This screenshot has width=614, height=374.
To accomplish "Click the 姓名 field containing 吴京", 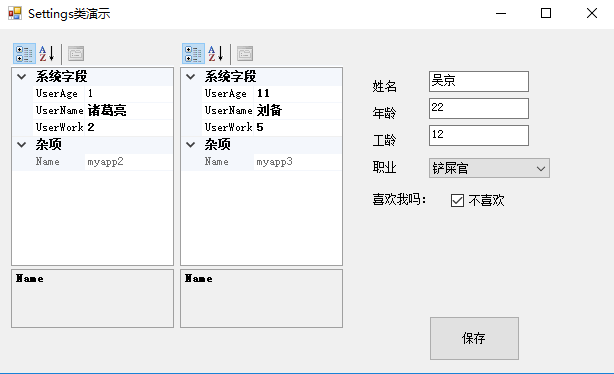I will tap(479, 81).
